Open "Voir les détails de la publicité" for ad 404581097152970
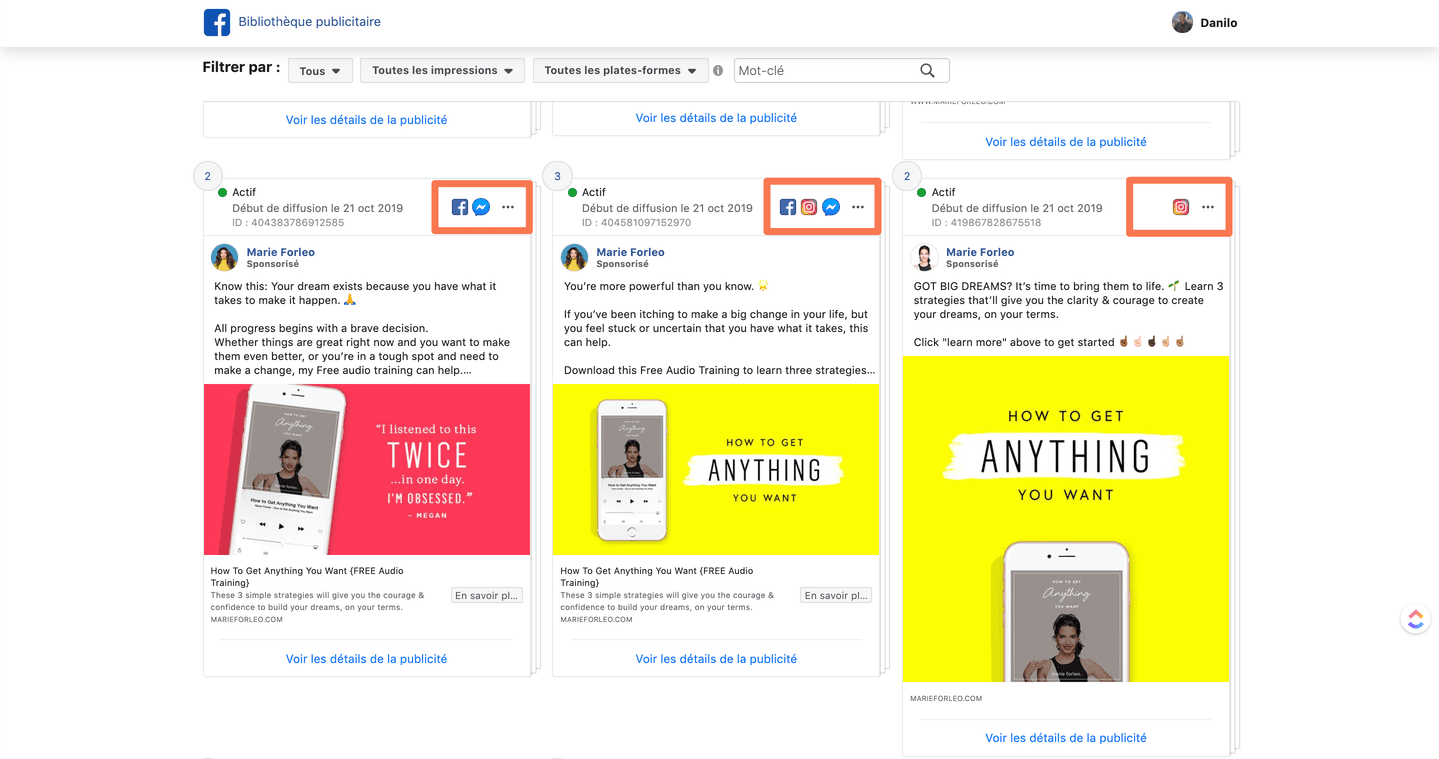The width and height of the screenshot is (1439, 759). tap(716, 659)
